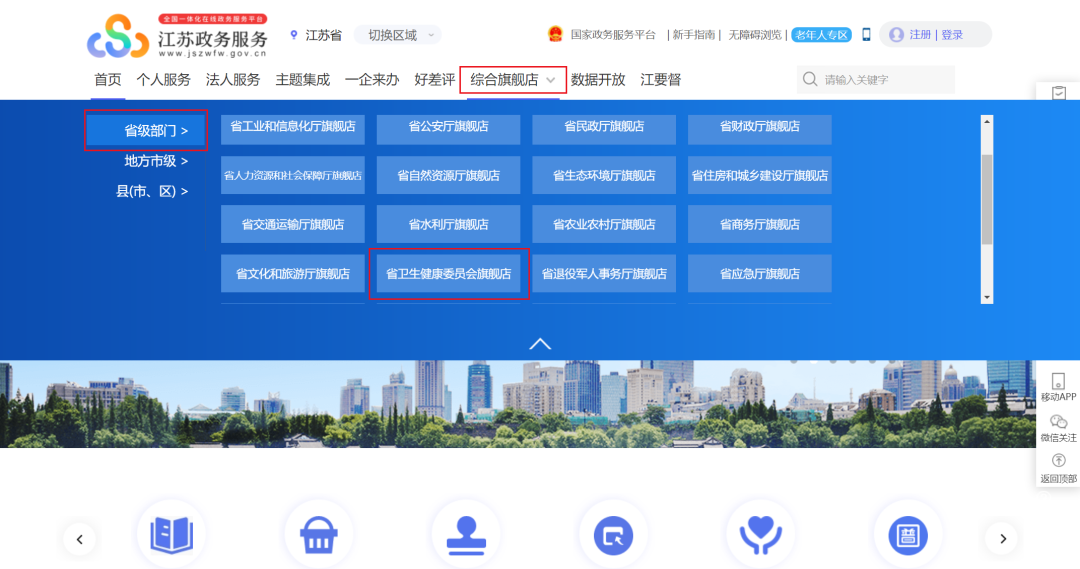
Task: Expand the 综合旗舰店 dropdown menu
Action: (512, 80)
